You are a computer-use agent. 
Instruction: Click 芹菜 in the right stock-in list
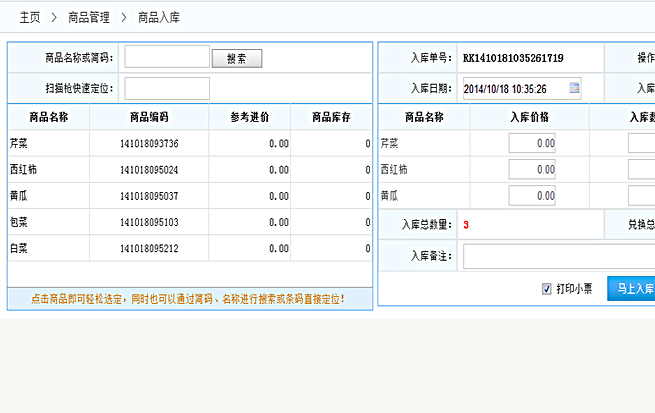click(x=389, y=143)
